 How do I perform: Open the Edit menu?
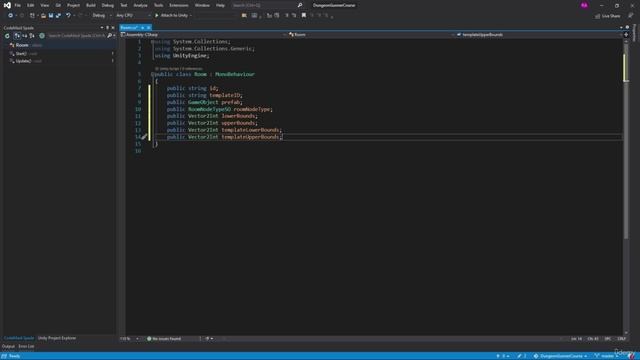31,5
